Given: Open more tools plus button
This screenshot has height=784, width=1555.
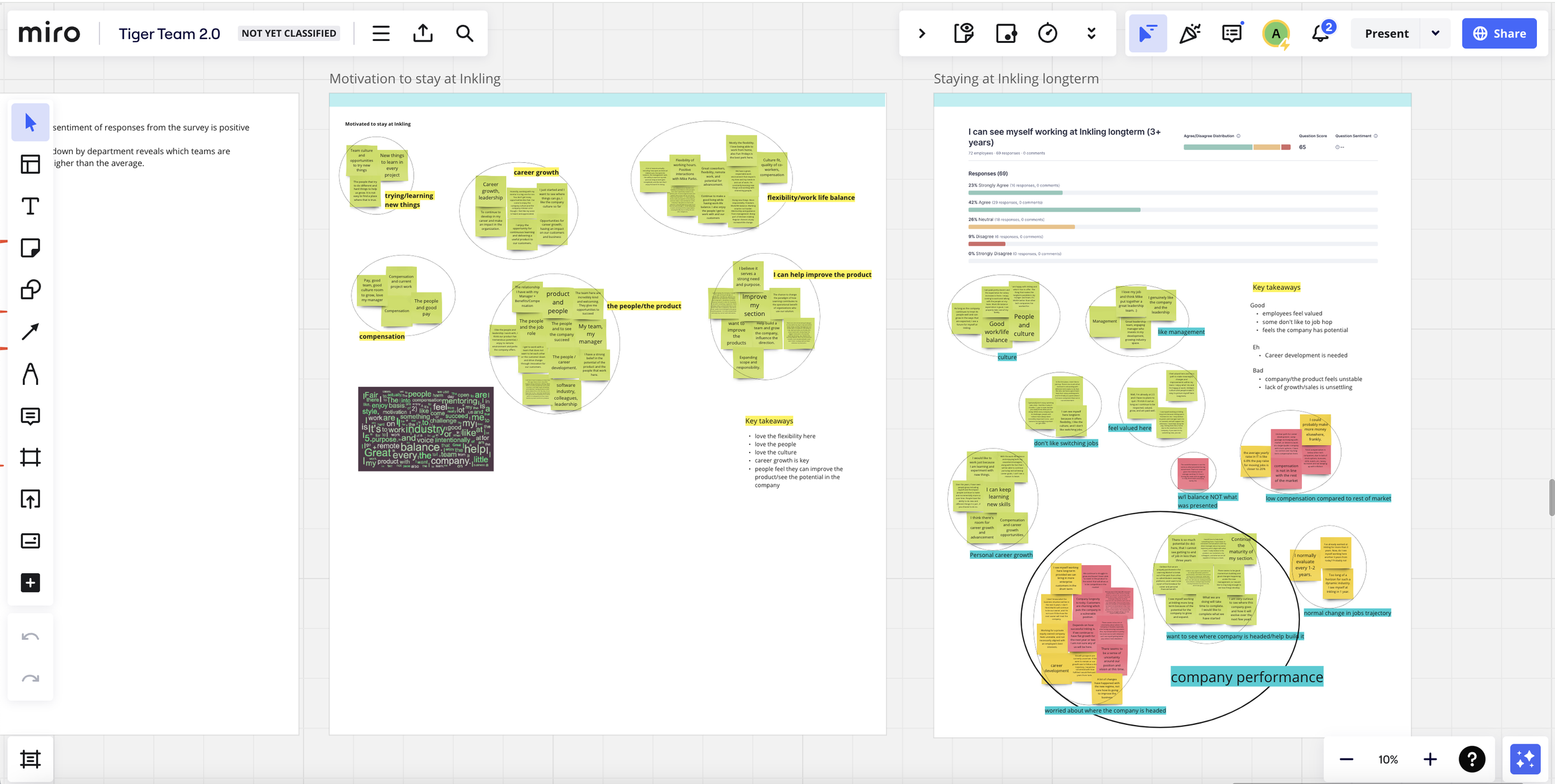Looking at the screenshot, I should click(30, 583).
